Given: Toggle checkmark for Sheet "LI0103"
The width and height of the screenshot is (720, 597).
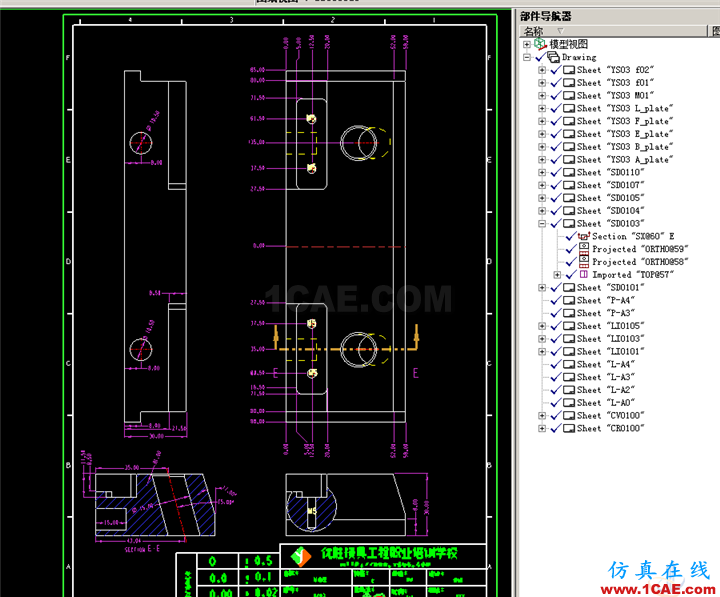Looking at the screenshot, I should click(556, 339).
